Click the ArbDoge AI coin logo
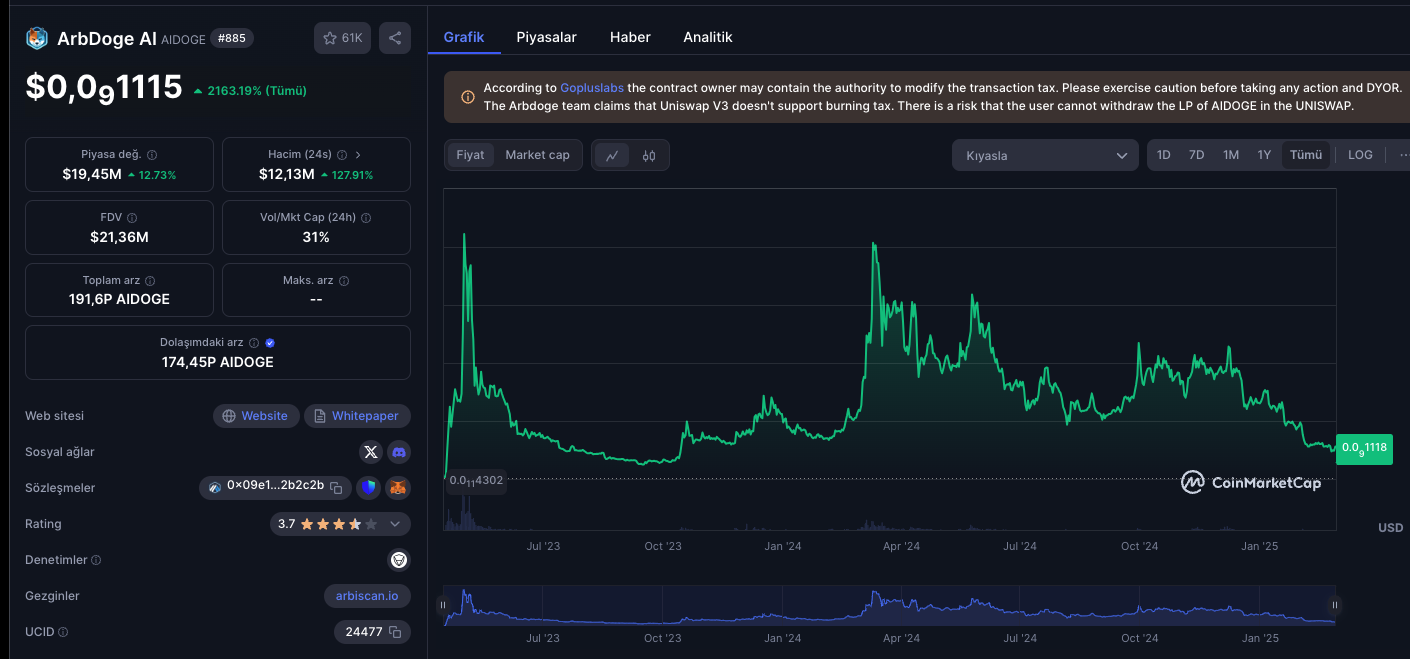Viewport: 1410px width, 659px height. pyautogui.click(x=37, y=38)
